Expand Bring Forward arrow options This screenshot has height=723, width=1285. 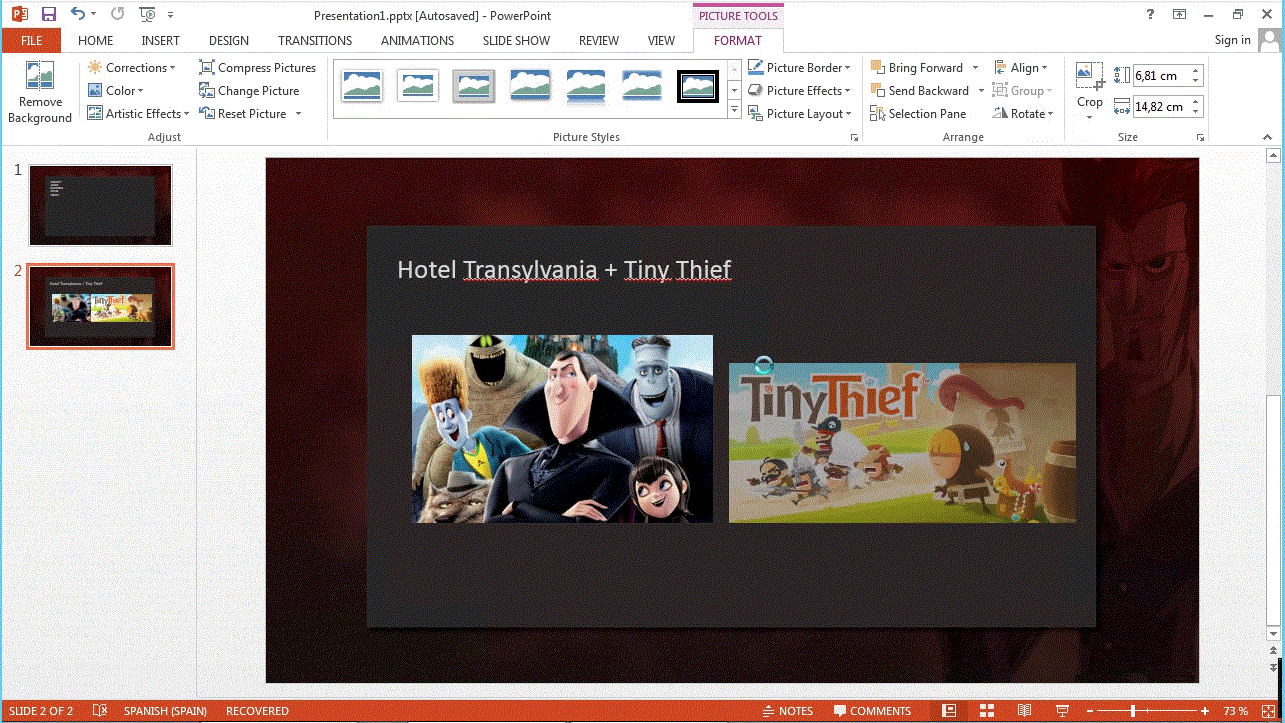976,68
